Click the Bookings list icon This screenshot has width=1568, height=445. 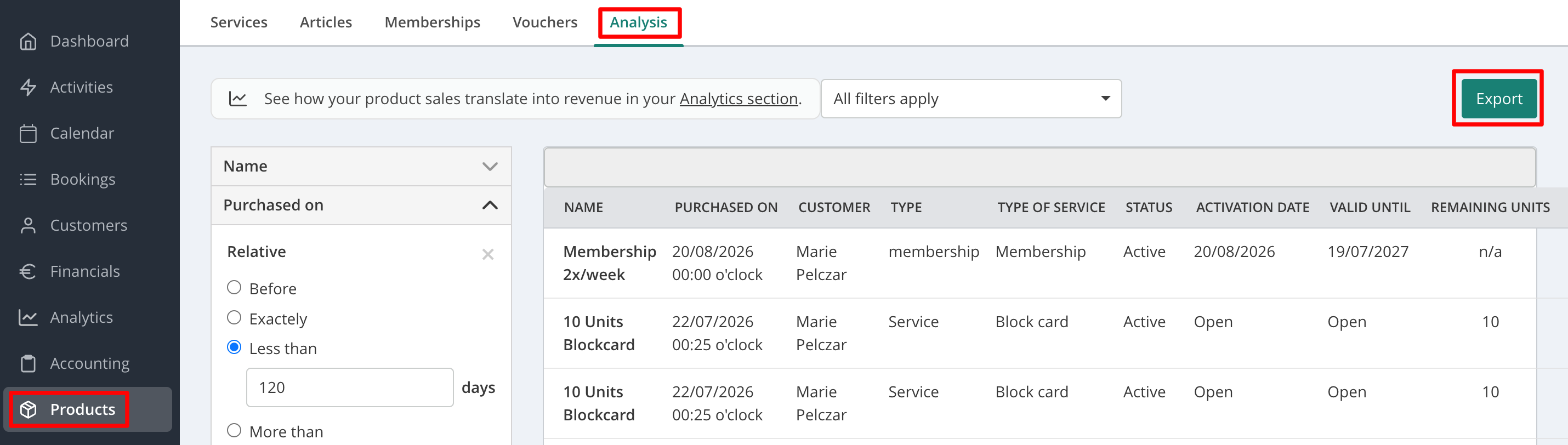(x=28, y=180)
